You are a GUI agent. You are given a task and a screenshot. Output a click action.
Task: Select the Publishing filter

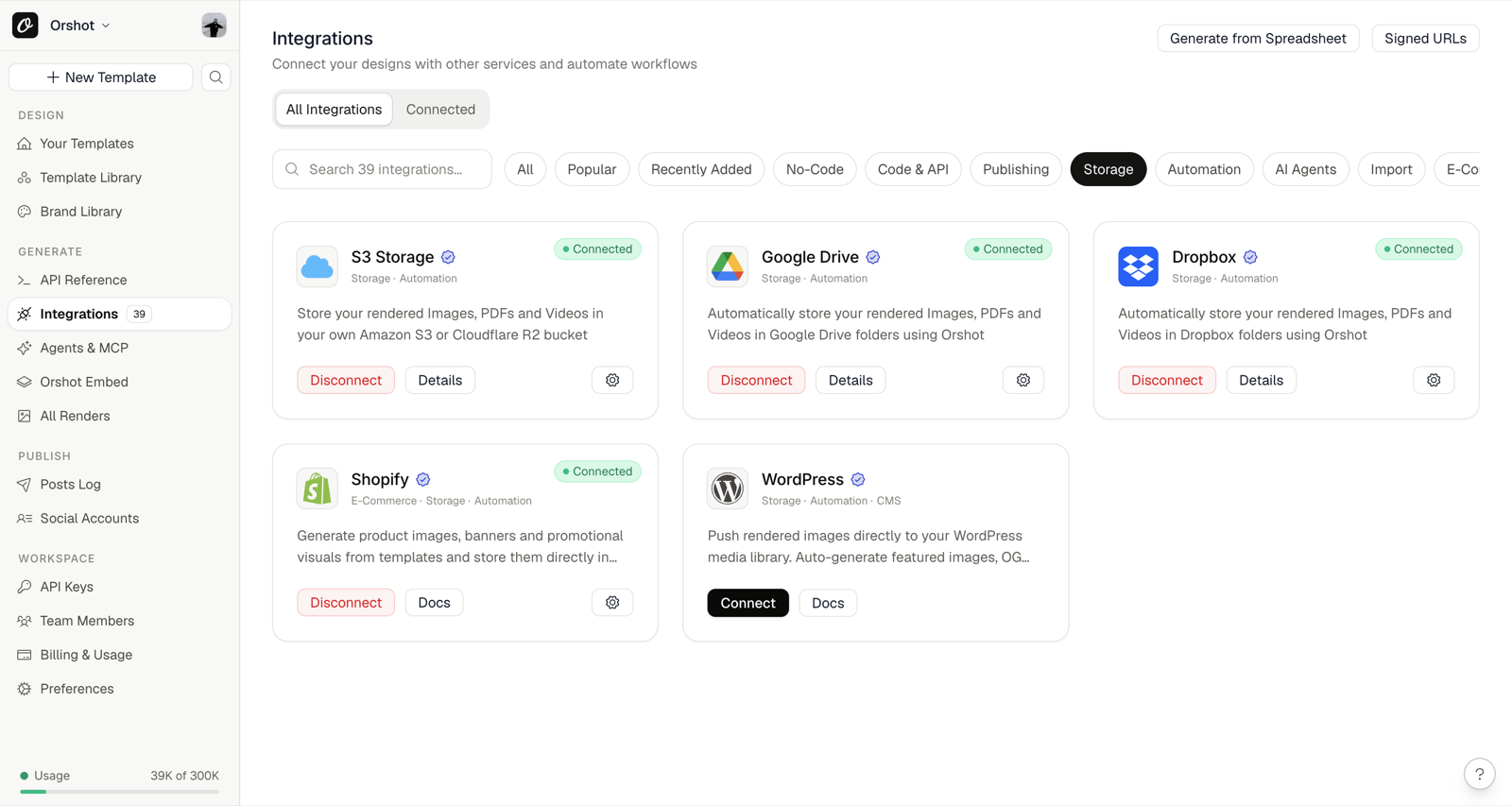pyautogui.click(x=1016, y=169)
